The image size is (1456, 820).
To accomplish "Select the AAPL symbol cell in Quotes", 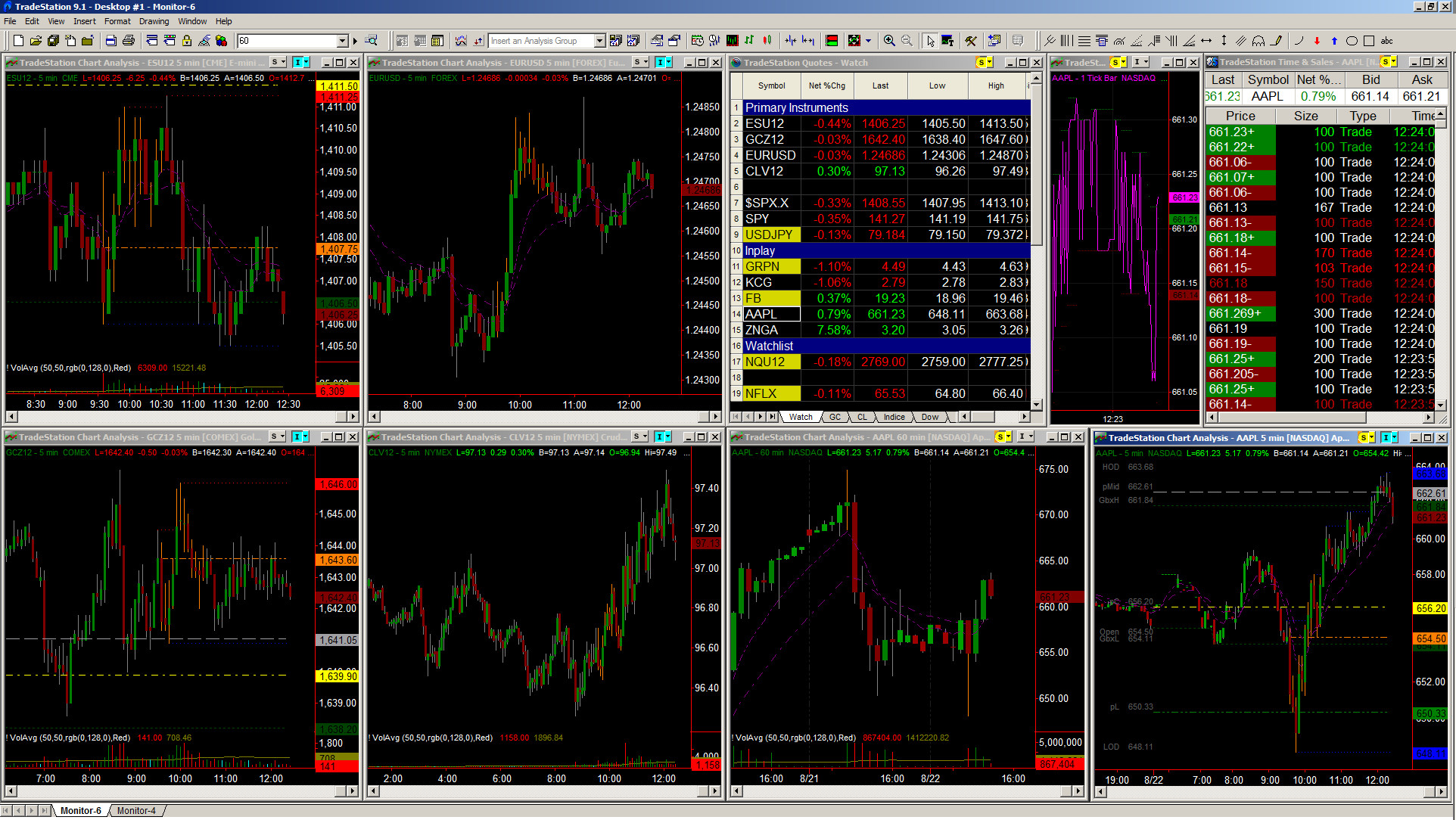I will [771, 314].
